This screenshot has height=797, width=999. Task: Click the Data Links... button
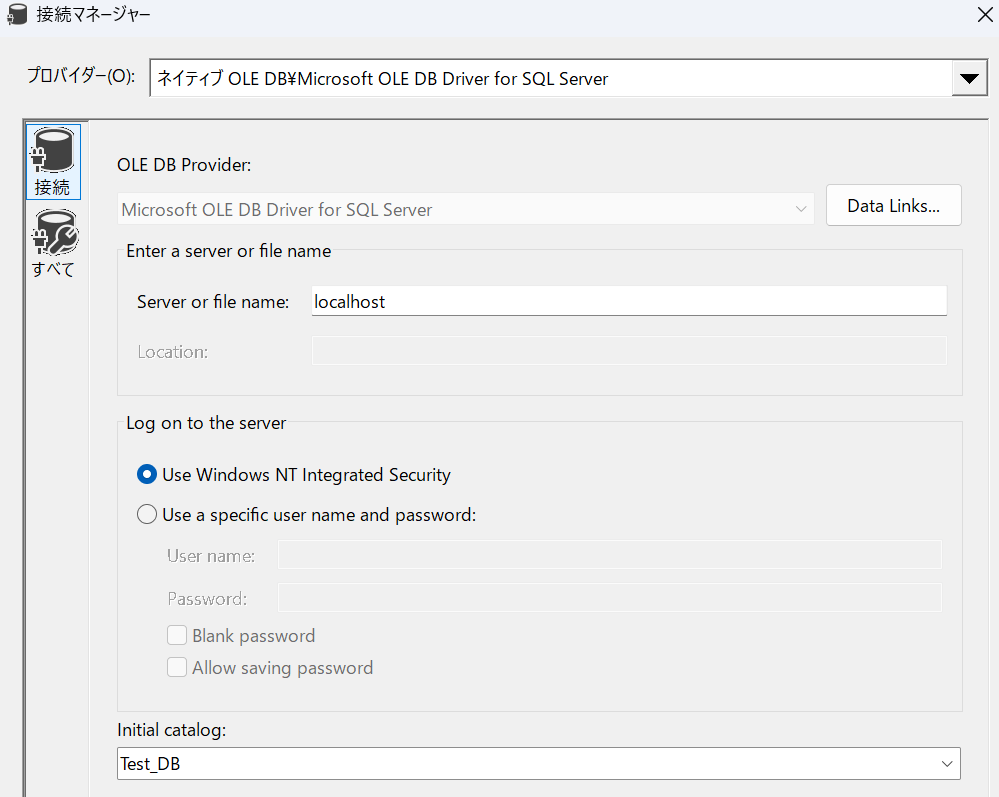point(893,205)
